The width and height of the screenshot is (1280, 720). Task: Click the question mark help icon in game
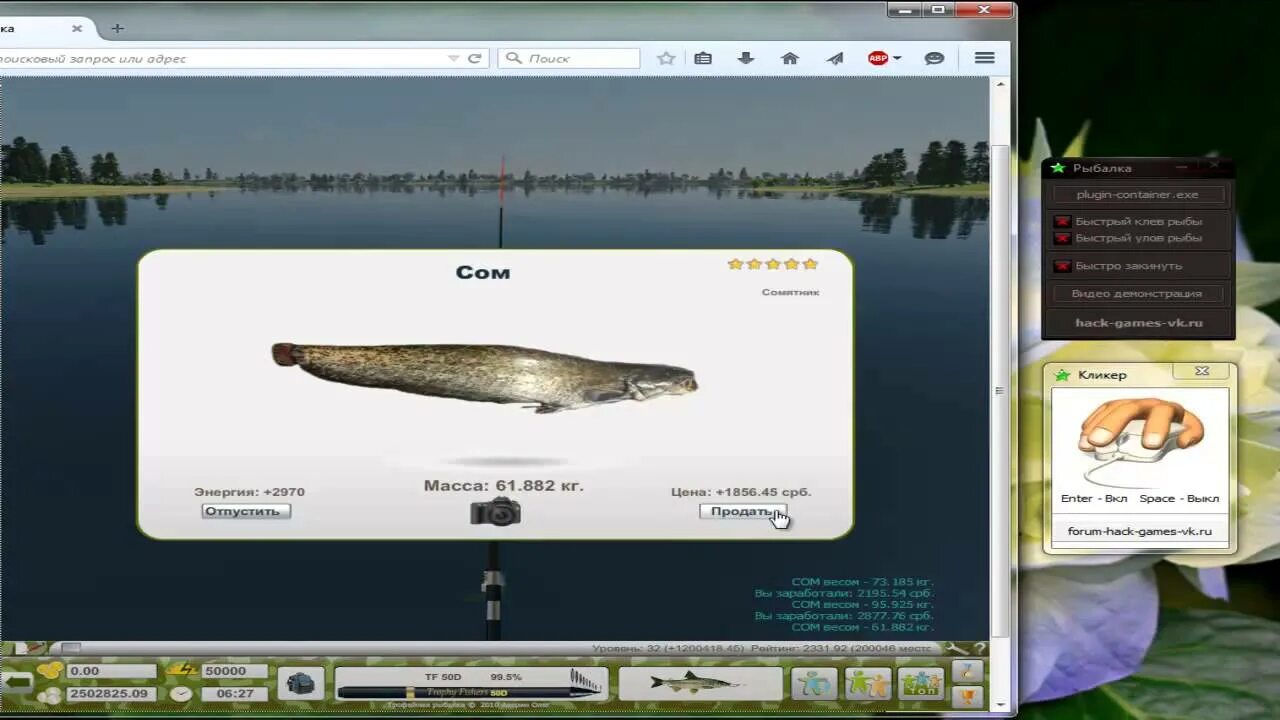(x=979, y=649)
